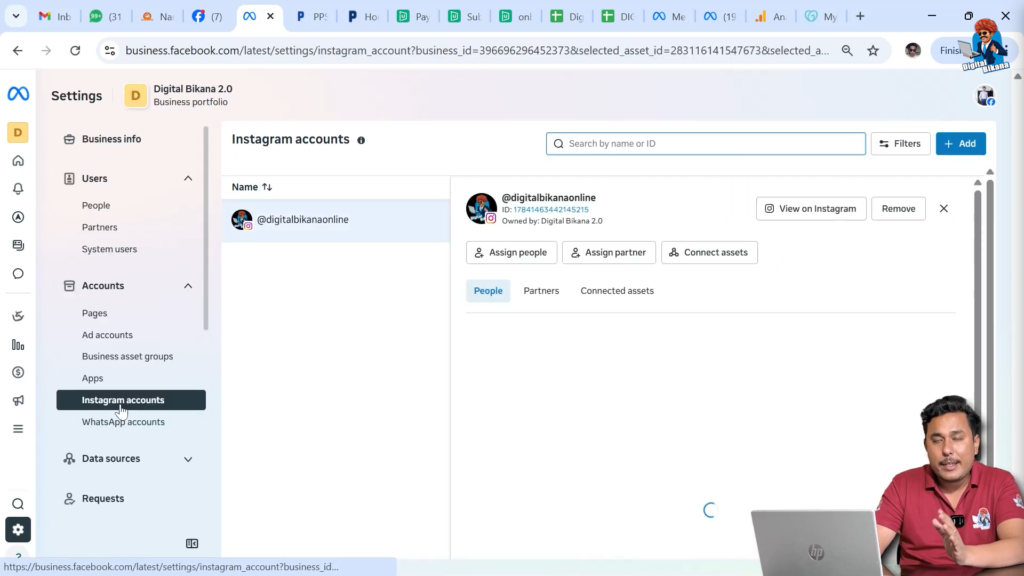
Task: Toggle the Name column sort order
Action: (264, 187)
